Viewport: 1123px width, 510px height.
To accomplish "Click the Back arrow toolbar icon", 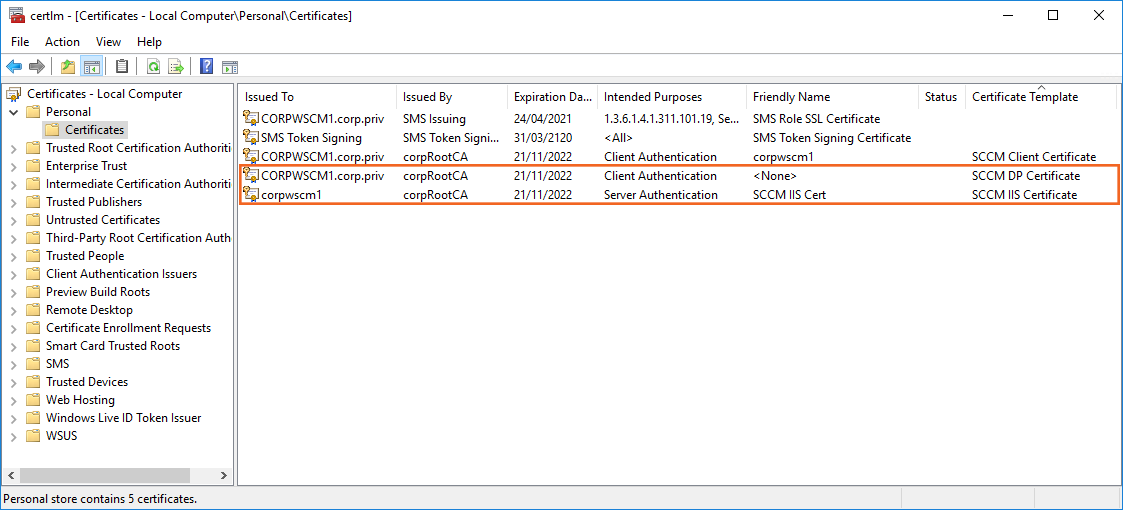I will pyautogui.click(x=14, y=67).
